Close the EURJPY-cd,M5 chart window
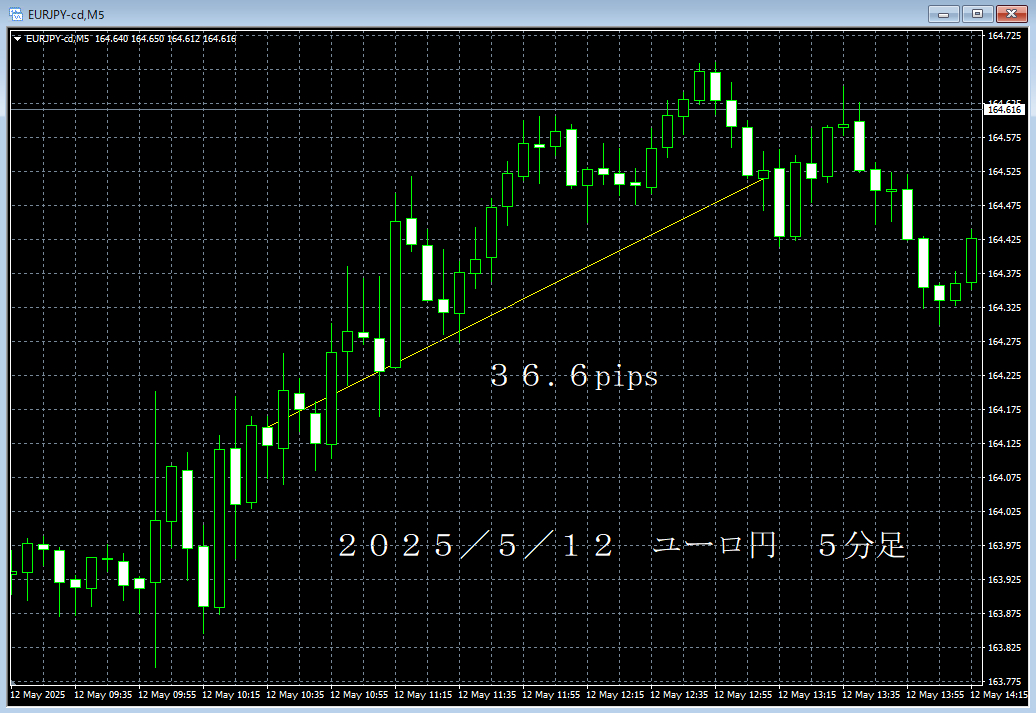Viewport: 1036px width, 713px height. [1012, 14]
